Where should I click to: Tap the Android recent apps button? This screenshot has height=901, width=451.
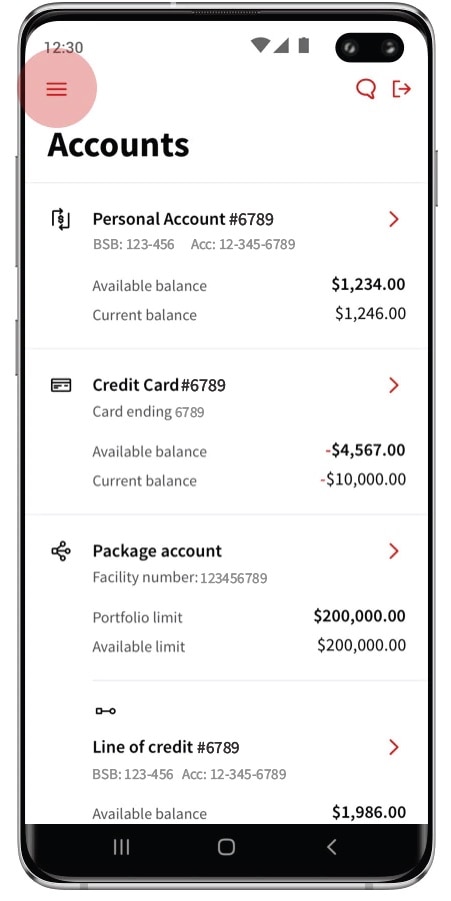pos(121,846)
